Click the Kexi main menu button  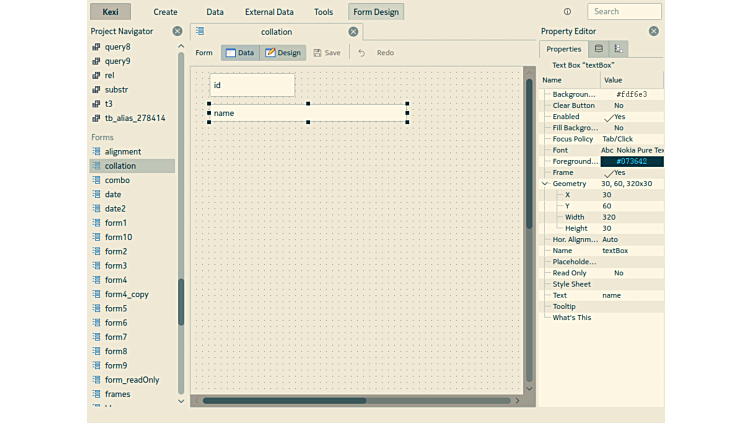pyautogui.click(x=110, y=12)
